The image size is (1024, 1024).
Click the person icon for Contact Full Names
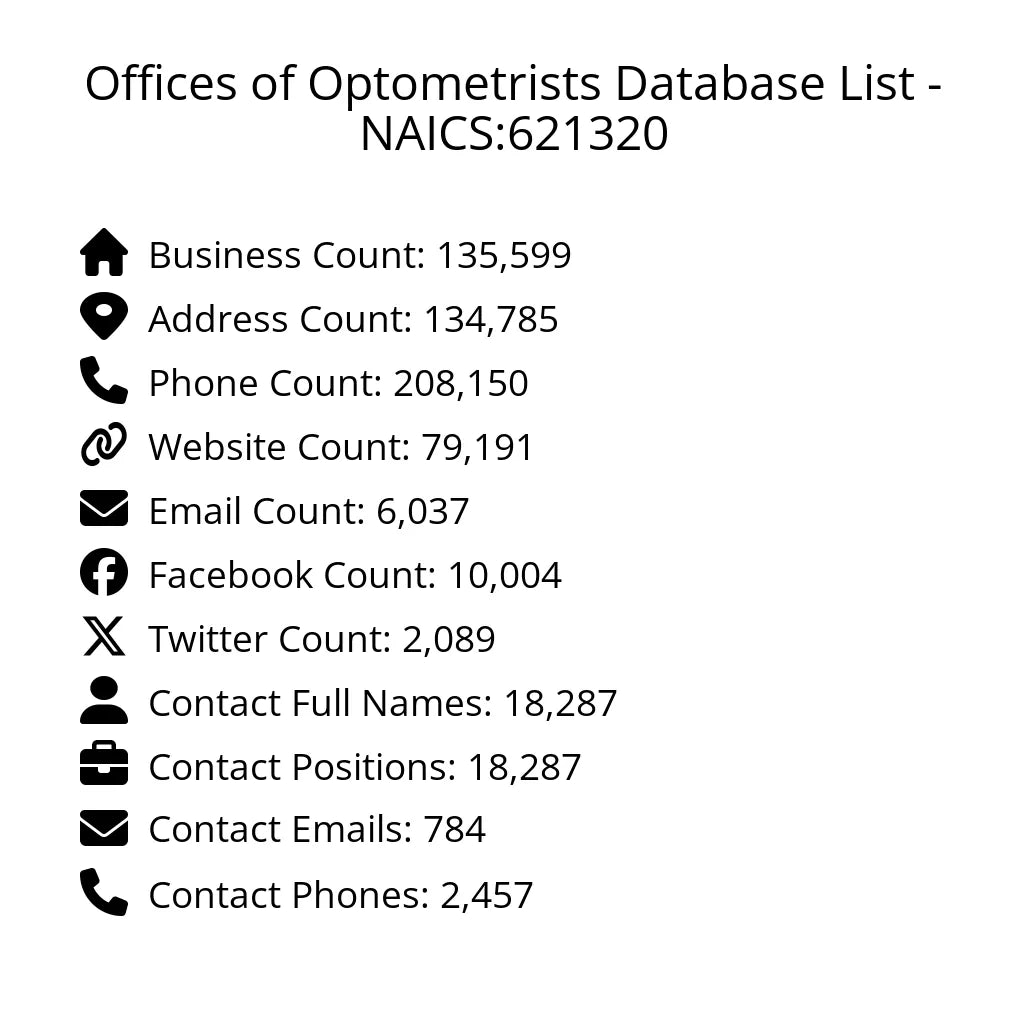click(104, 701)
